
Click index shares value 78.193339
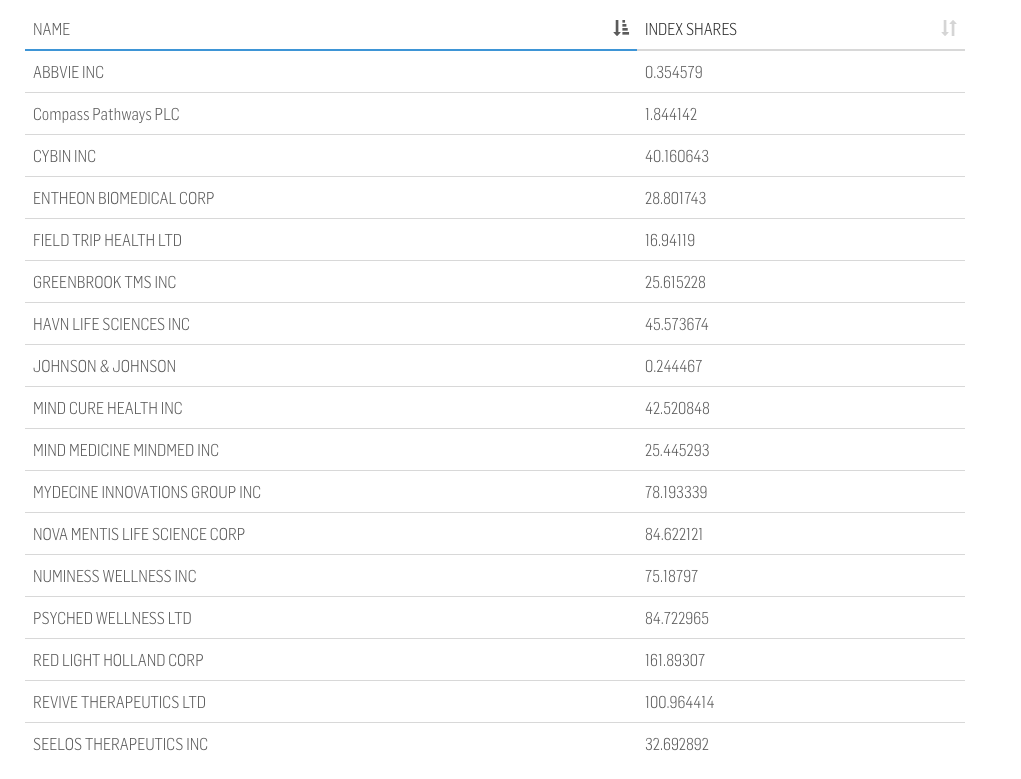(x=676, y=492)
